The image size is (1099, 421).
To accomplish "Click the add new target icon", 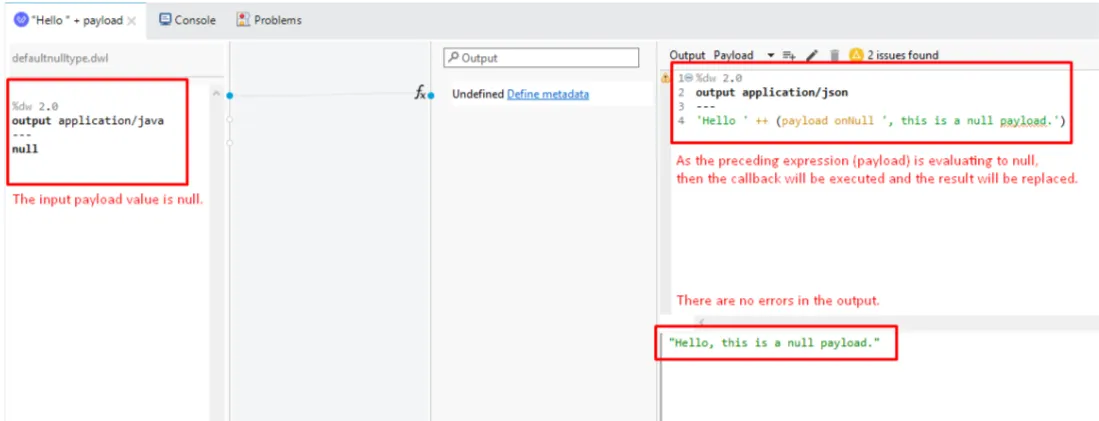I will coord(789,55).
